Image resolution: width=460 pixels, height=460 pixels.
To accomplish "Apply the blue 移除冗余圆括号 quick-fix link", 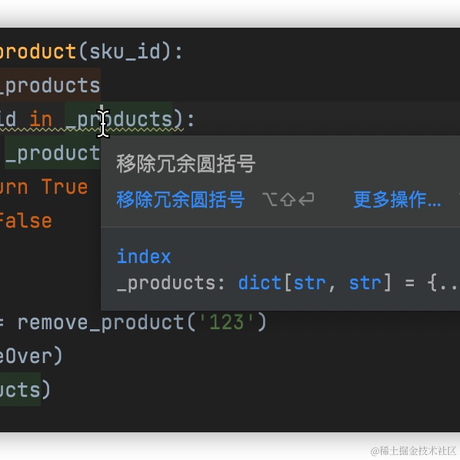I will coord(180,199).
